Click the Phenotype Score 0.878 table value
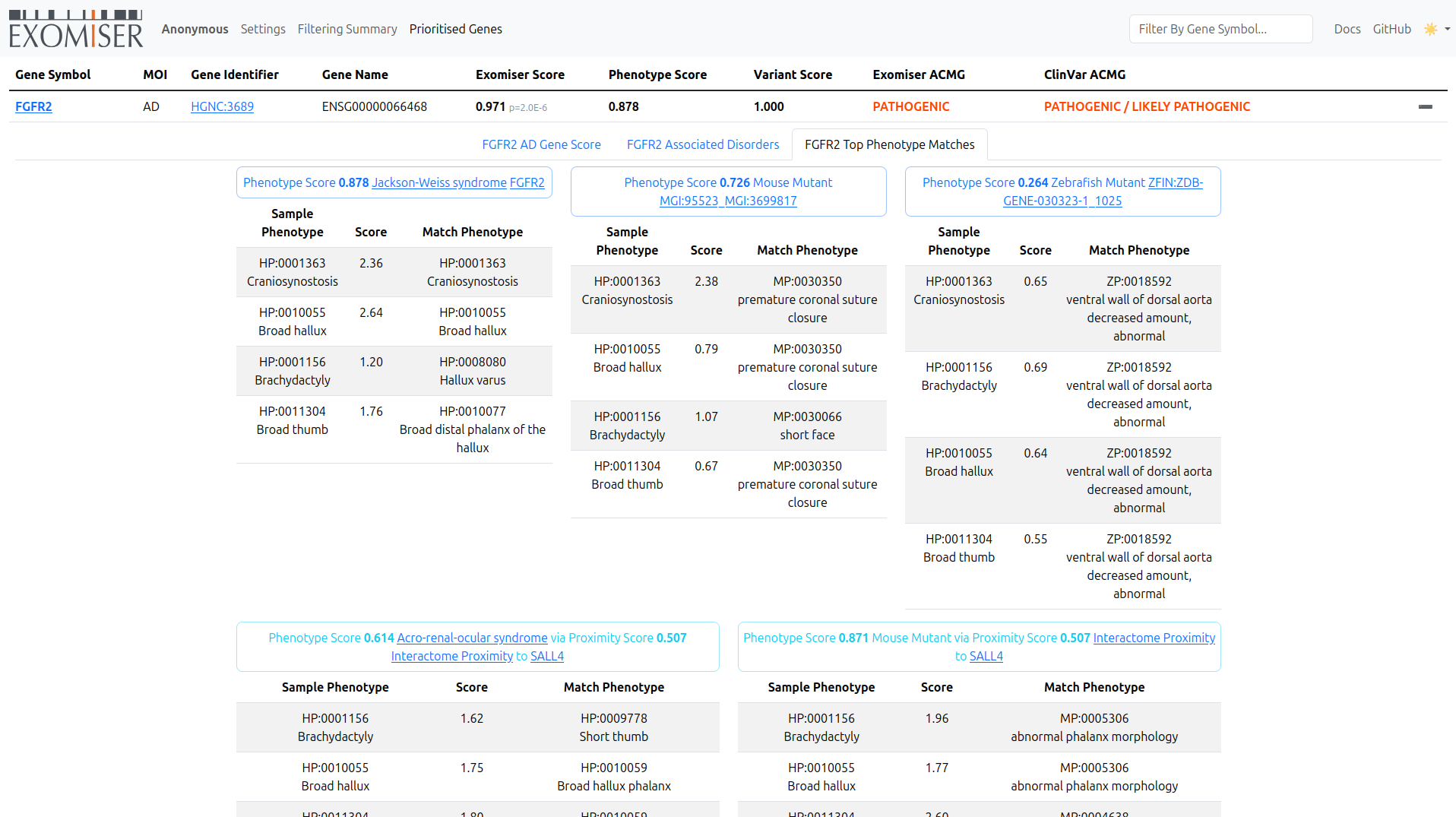Image resolution: width=1456 pixels, height=817 pixels. tap(623, 106)
